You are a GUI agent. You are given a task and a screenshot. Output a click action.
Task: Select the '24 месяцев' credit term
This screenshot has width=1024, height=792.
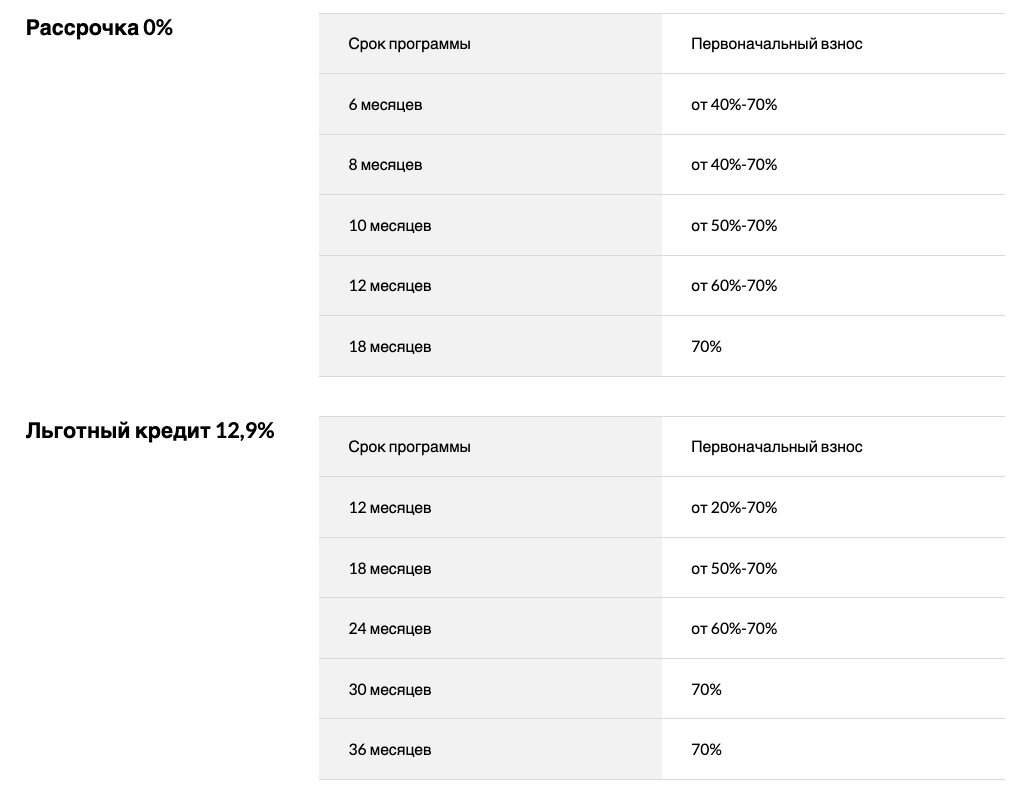pos(390,629)
